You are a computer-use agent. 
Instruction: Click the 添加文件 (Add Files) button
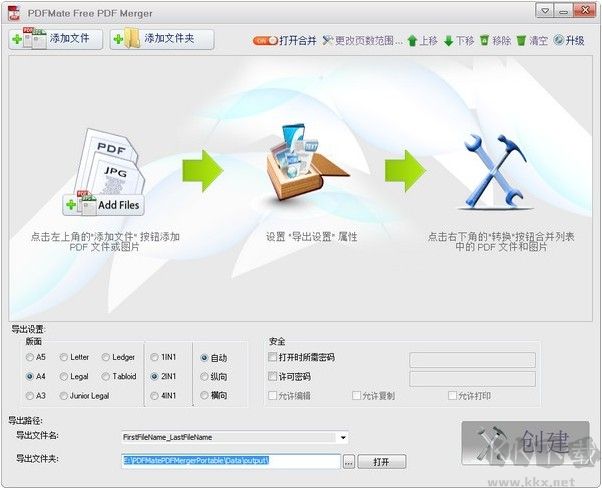pyautogui.click(x=56, y=39)
